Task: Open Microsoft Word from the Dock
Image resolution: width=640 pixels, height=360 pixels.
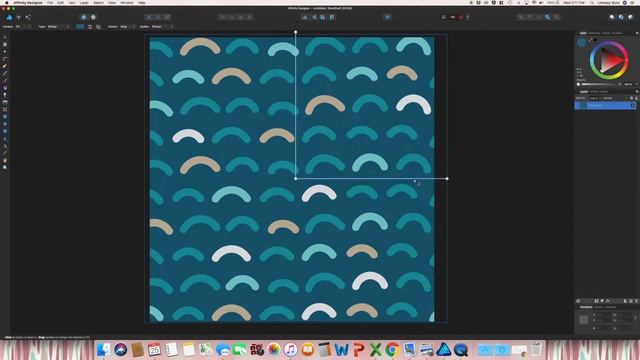Action: [341, 350]
